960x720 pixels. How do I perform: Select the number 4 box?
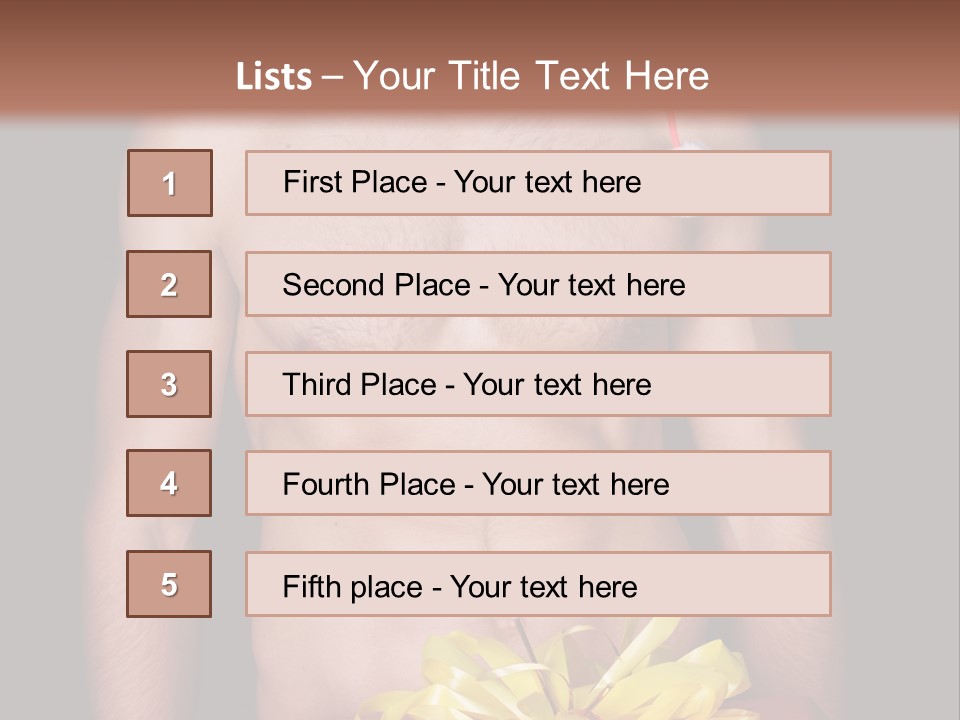pos(169,483)
